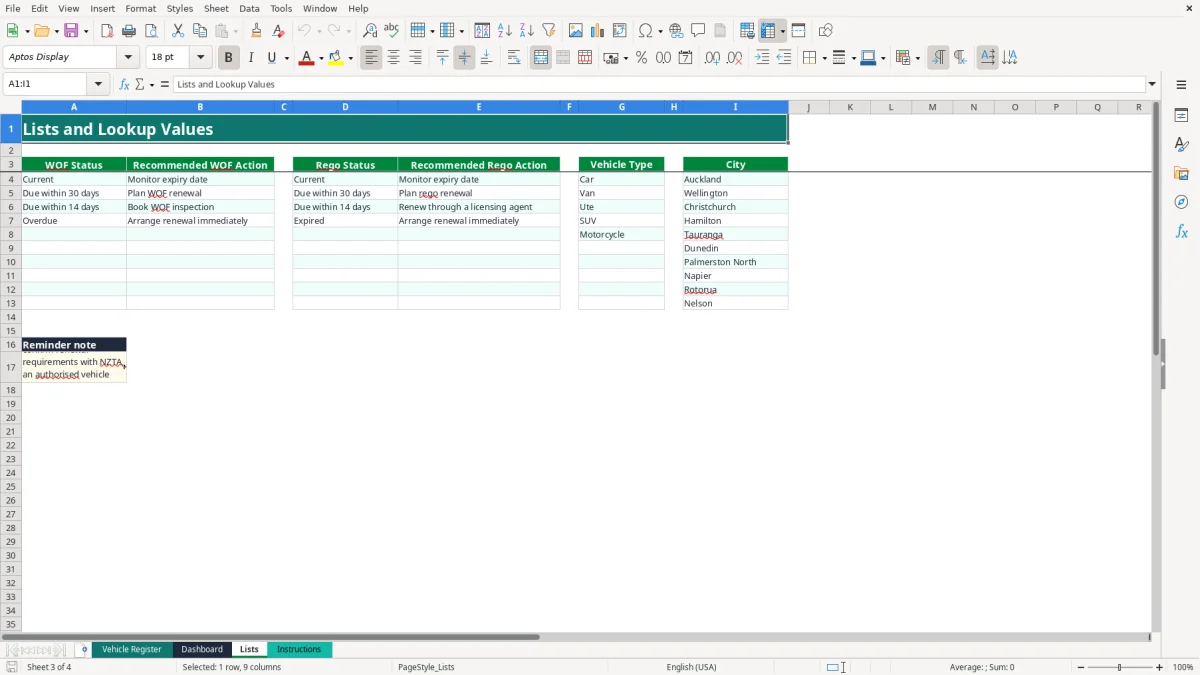
Task: Expand the Name Box dropdown
Action: 98,84
